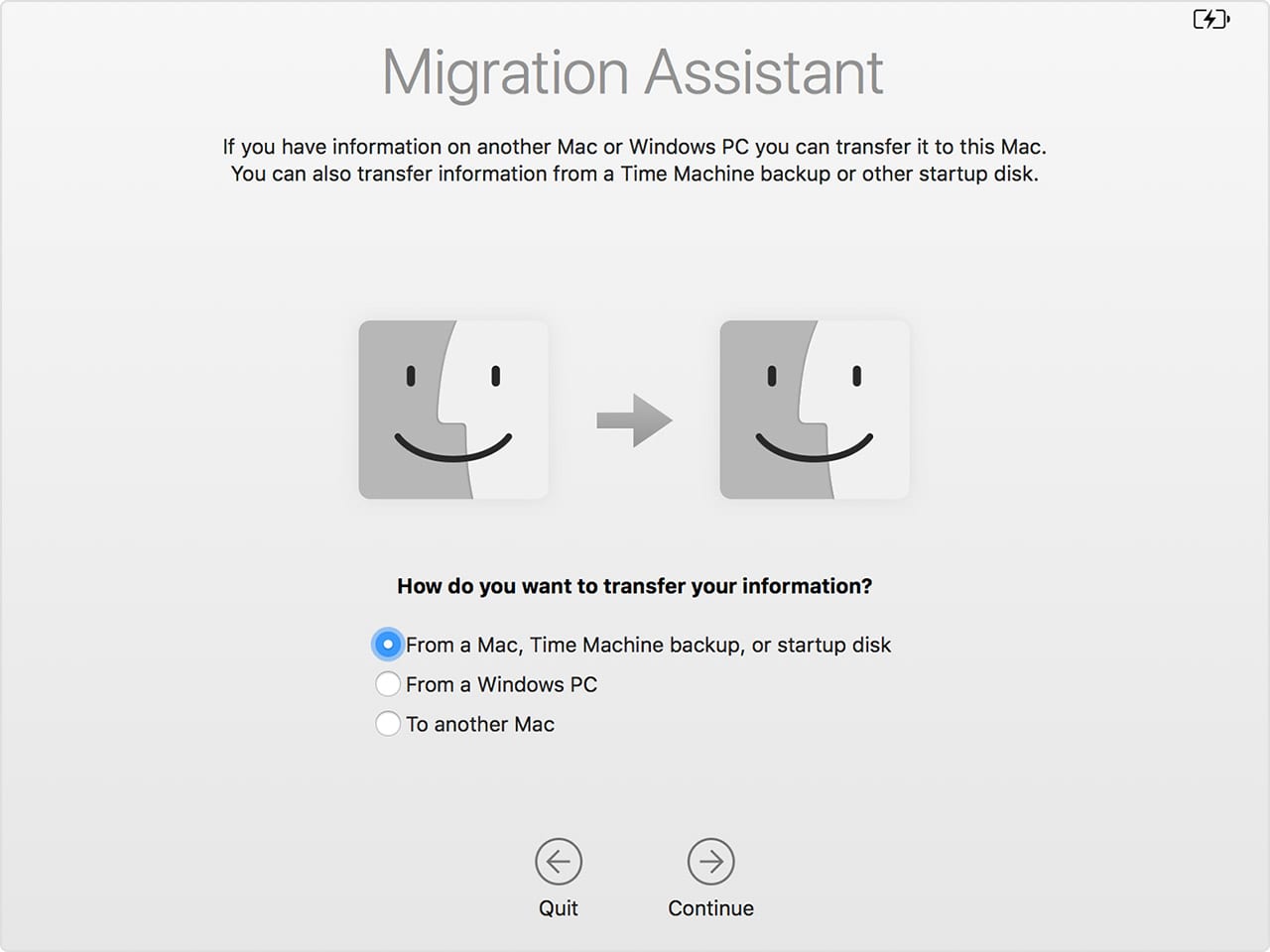Viewport: 1270px width, 952px height.
Task: Click the source Mac Finder face icon
Action: tap(452, 409)
